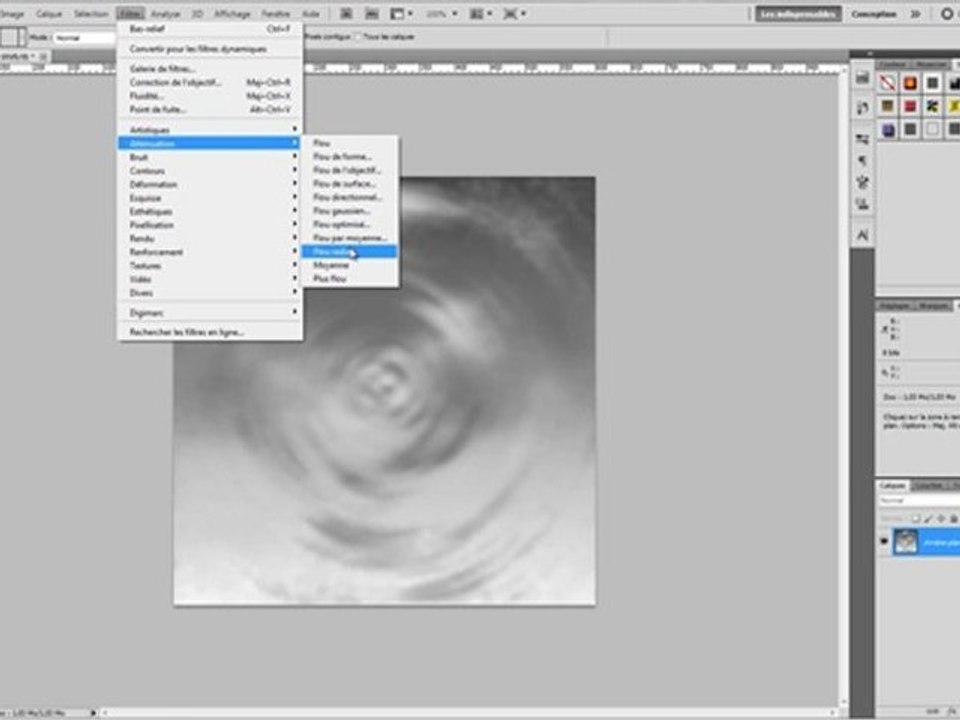Expand the Contours filter submenu
The width and height of the screenshot is (960, 720).
pyautogui.click(x=209, y=170)
